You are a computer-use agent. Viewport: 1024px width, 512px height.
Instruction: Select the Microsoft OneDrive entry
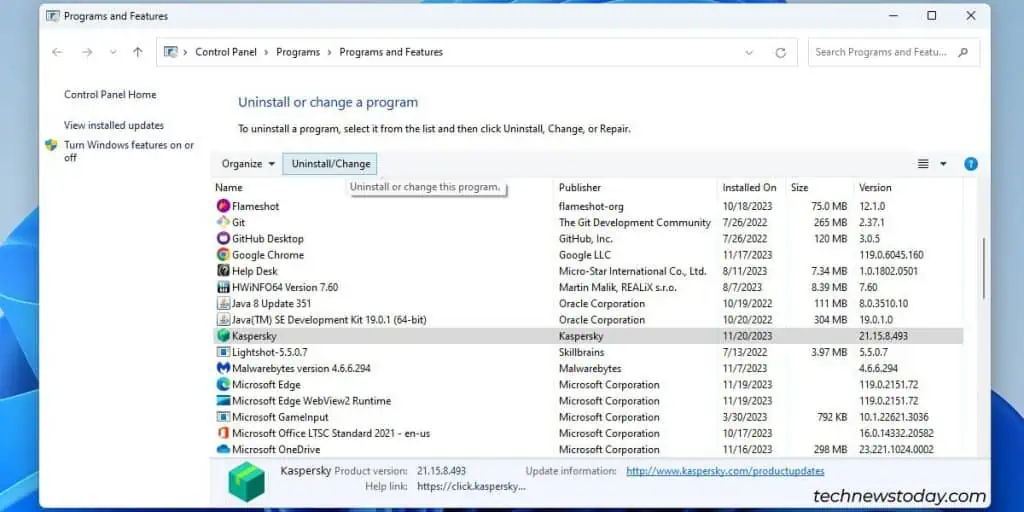click(276, 450)
